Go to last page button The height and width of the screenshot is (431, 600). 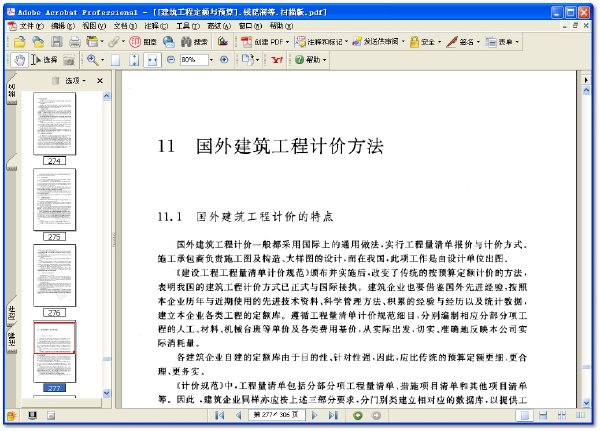pos(333,415)
